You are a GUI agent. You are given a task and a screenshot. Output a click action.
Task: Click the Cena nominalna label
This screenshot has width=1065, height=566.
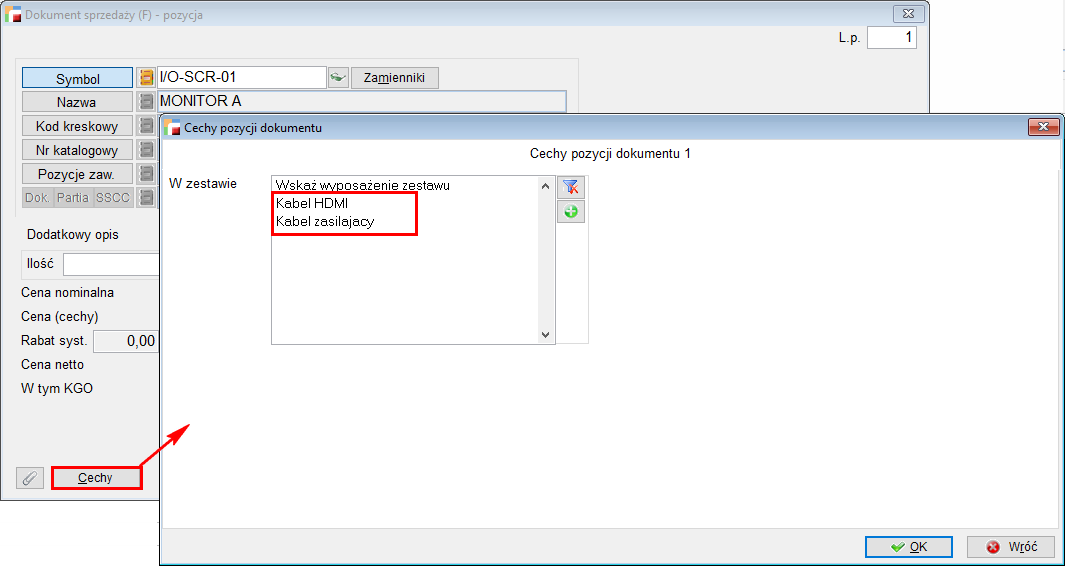(67, 293)
